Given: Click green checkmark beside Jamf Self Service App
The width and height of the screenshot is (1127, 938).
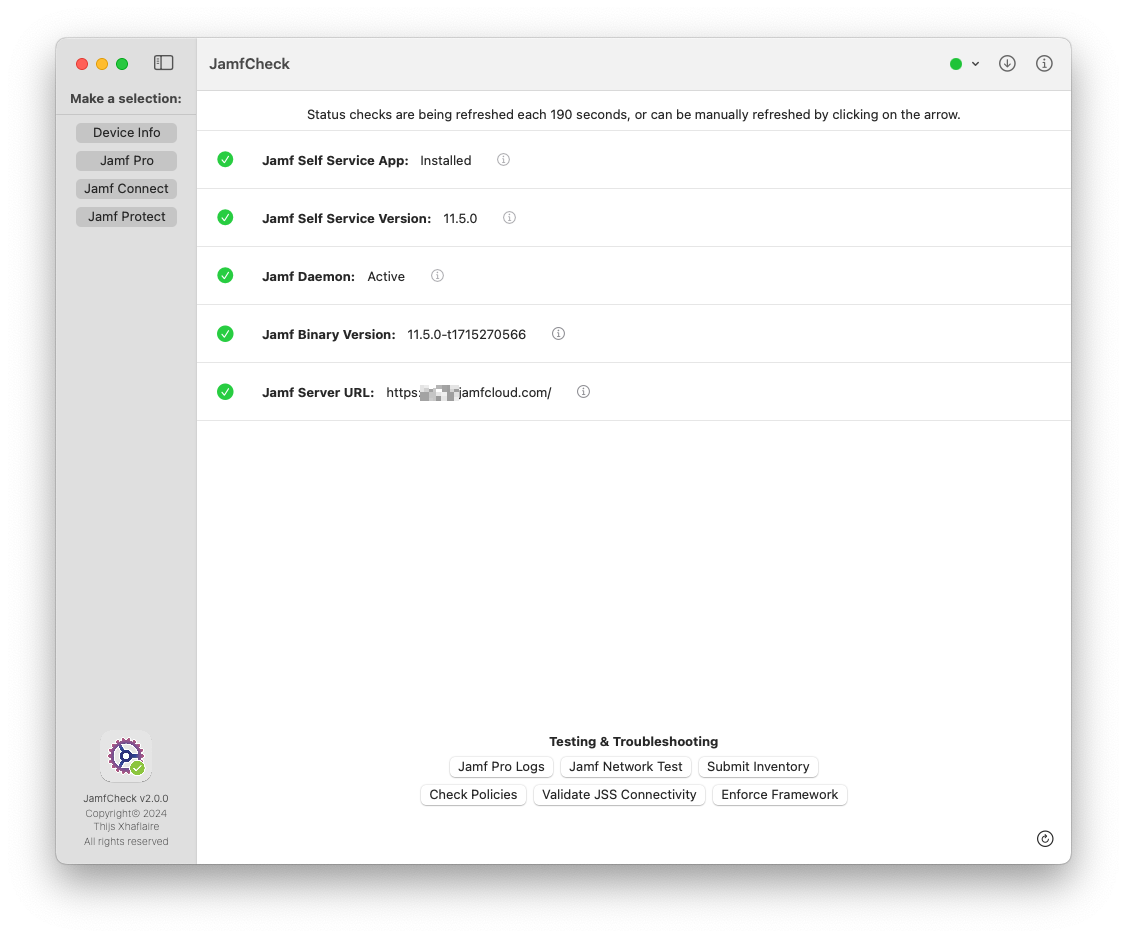Looking at the screenshot, I should (x=225, y=160).
